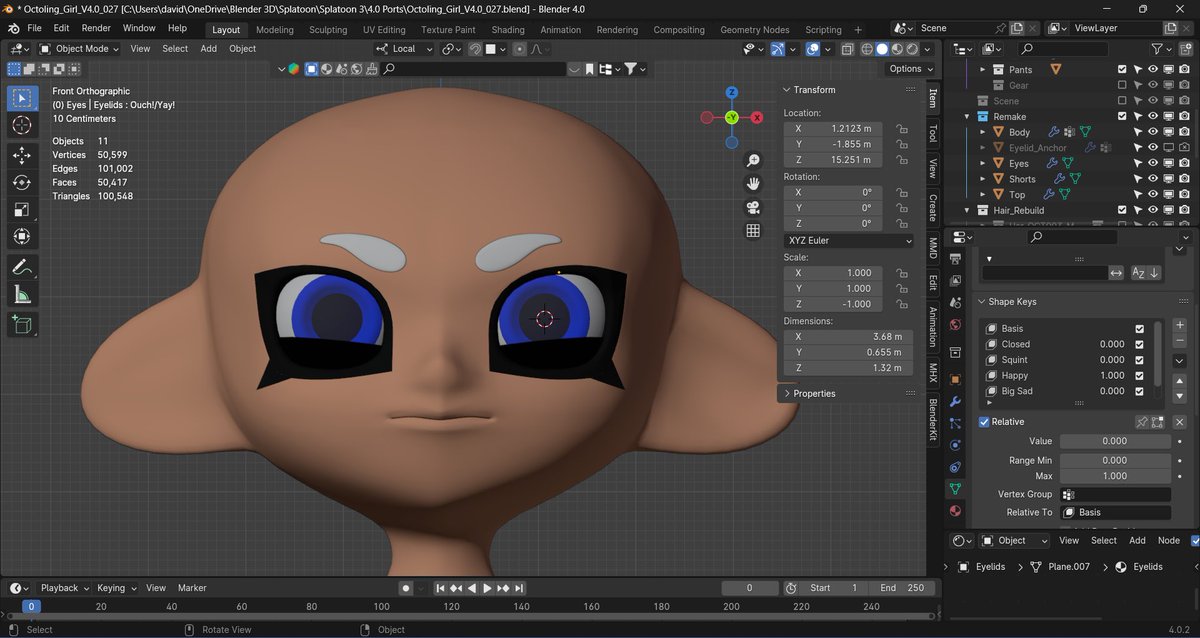Expand the Pants collection in the outliner

pyautogui.click(x=983, y=70)
